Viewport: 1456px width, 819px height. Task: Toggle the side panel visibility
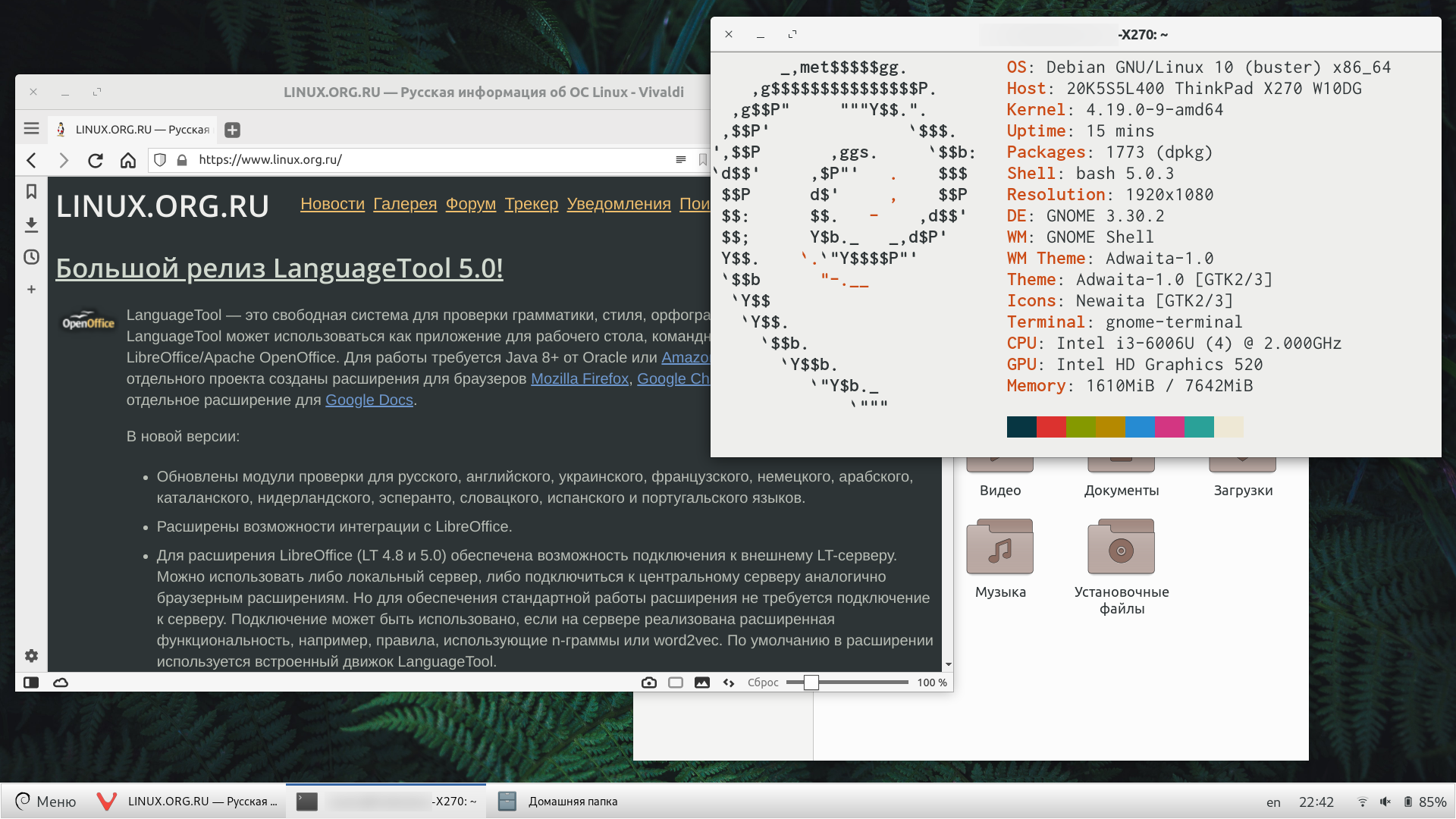[x=31, y=682]
